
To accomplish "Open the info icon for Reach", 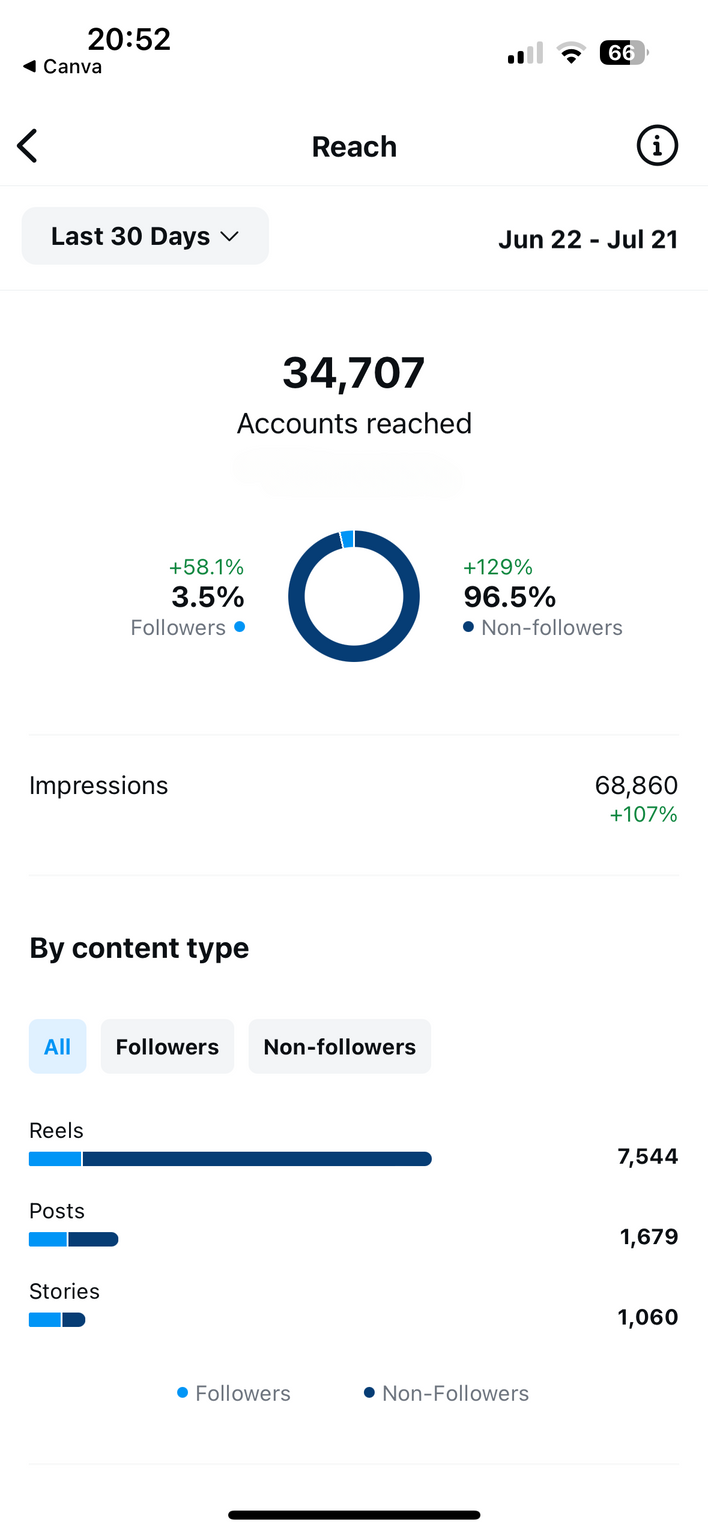I will (657, 146).
